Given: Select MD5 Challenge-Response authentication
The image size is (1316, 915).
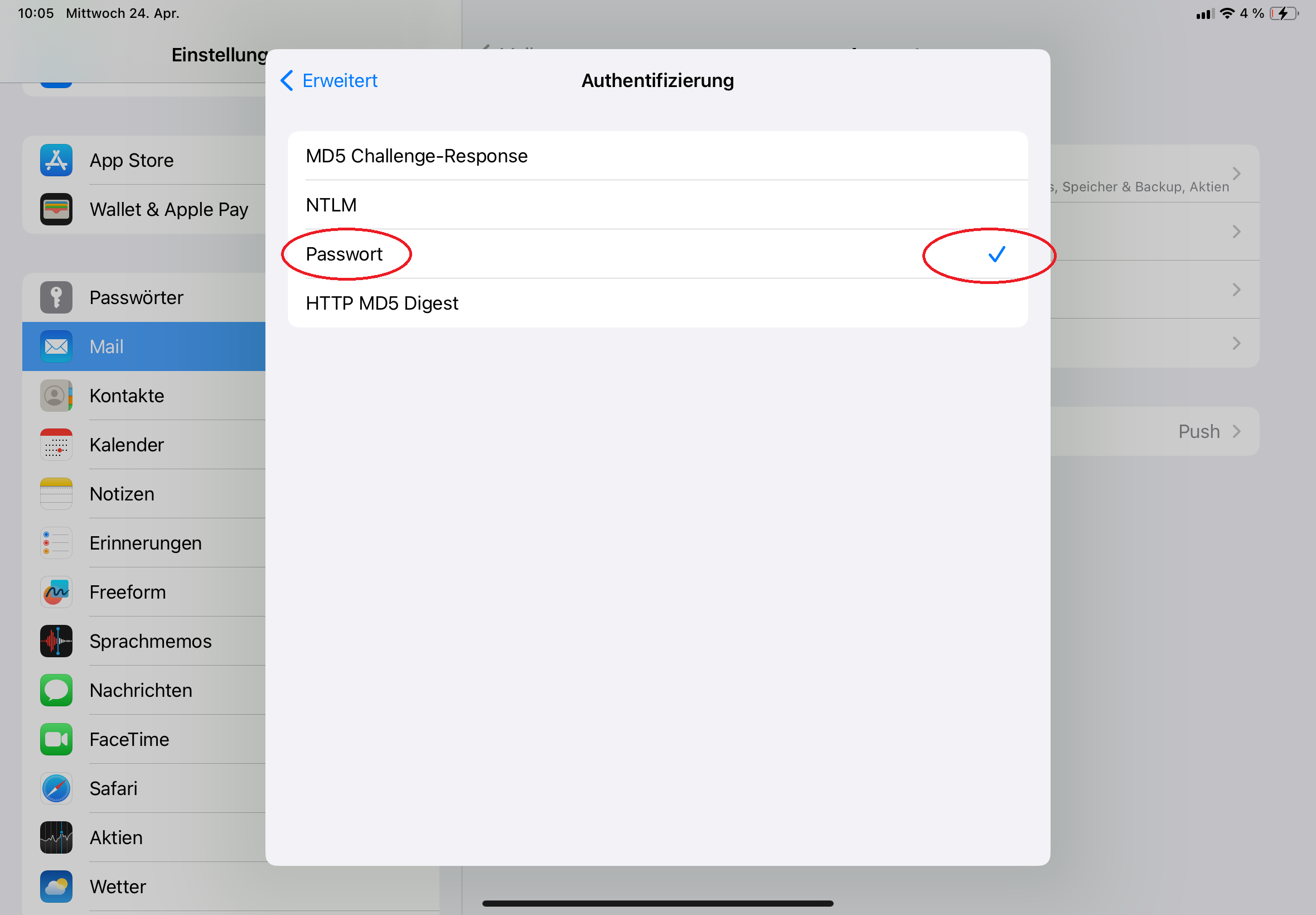Looking at the screenshot, I should (x=657, y=156).
